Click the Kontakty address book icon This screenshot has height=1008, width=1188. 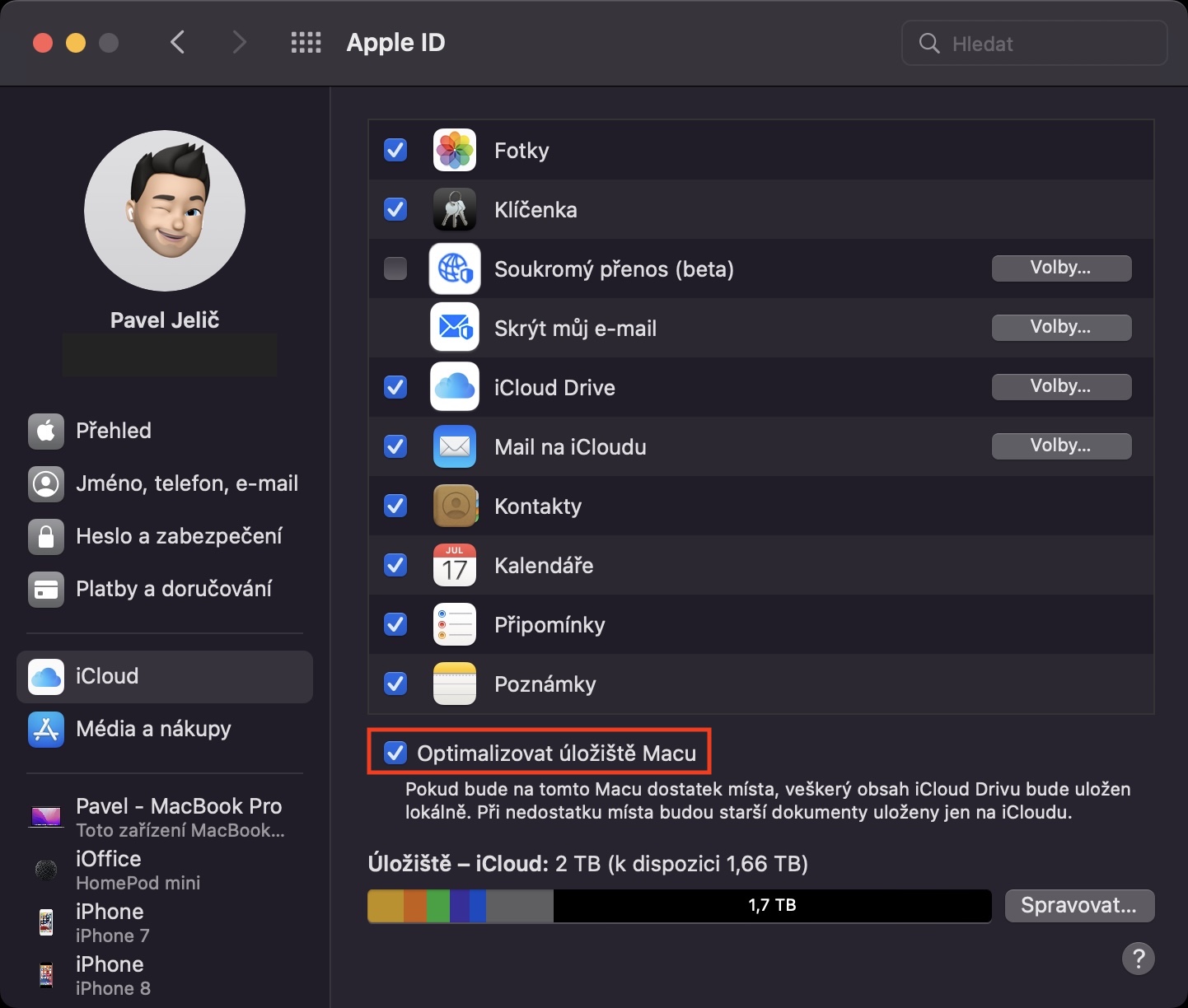[455, 506]
